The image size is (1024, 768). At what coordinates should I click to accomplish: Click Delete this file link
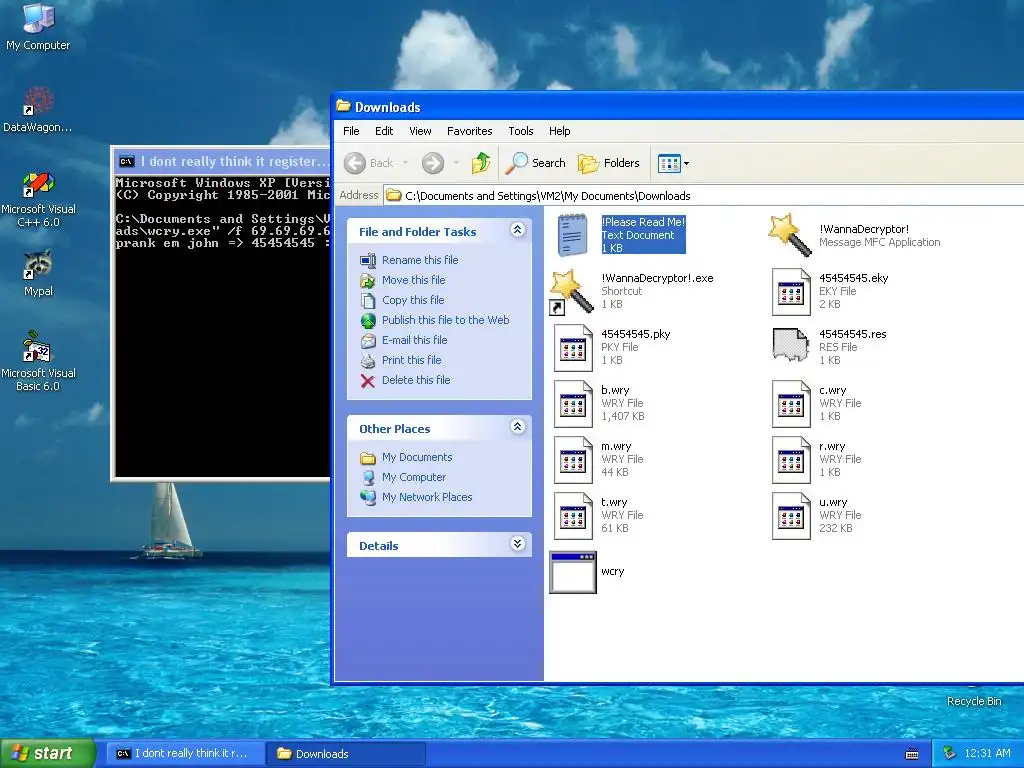point(416,380)
